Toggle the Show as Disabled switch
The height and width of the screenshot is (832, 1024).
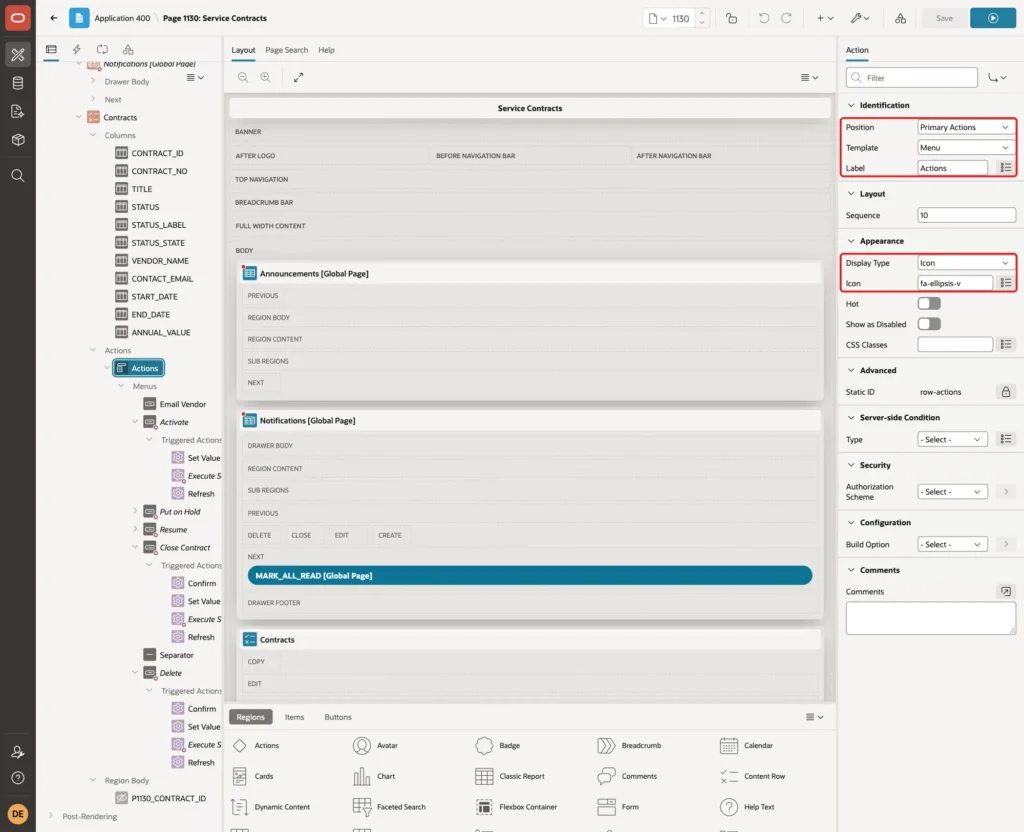tap(929, 324)
